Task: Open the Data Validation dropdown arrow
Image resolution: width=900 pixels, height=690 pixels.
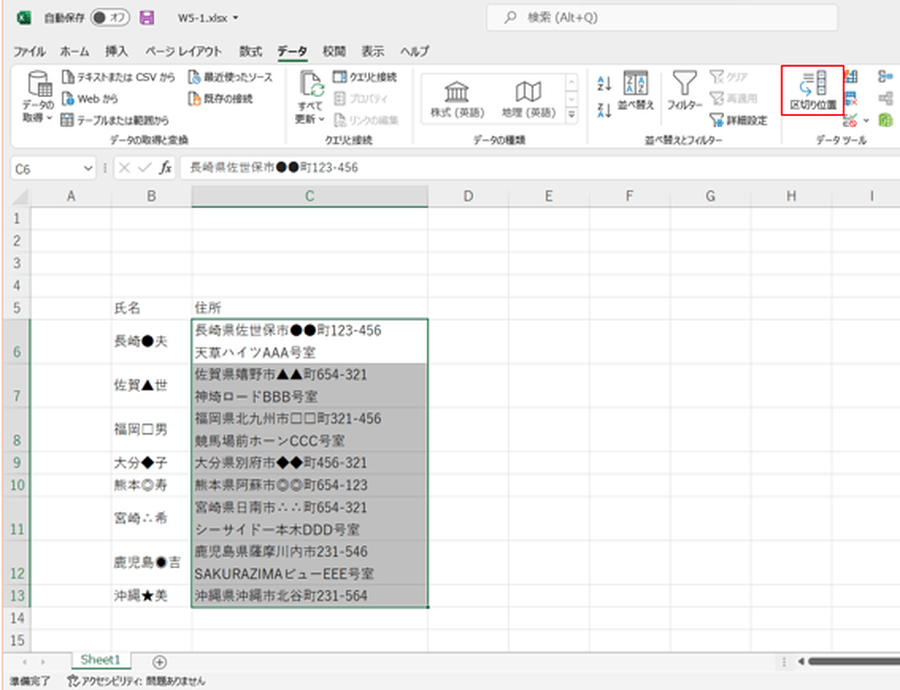Action: (x=866, y=121)
